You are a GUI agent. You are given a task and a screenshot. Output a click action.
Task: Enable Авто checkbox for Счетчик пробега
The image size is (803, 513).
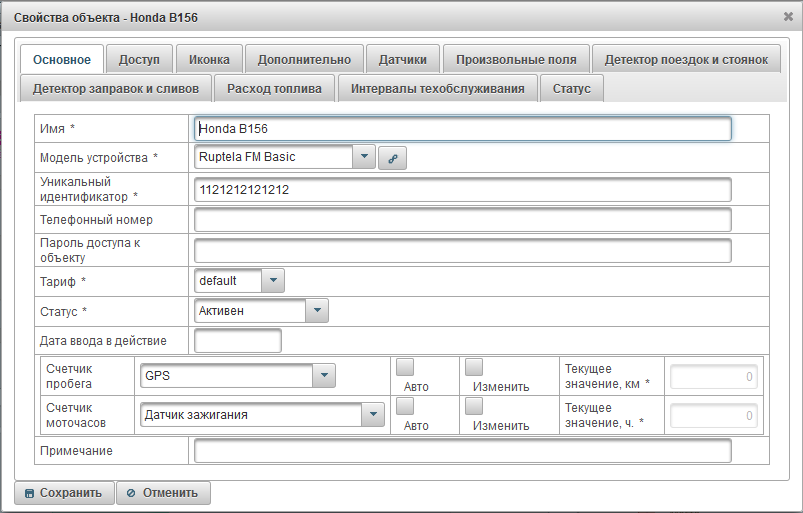point(405,367)
